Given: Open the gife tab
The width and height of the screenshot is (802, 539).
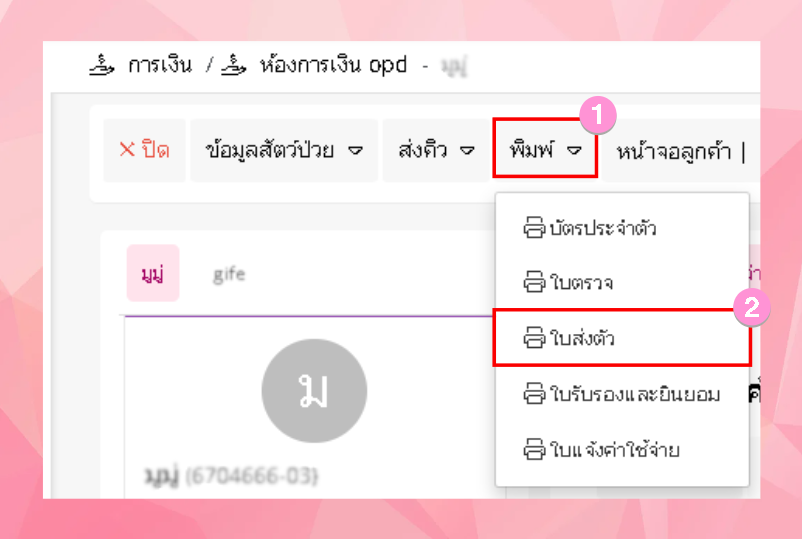Looking at the screenshot, I should coord(229,275).
